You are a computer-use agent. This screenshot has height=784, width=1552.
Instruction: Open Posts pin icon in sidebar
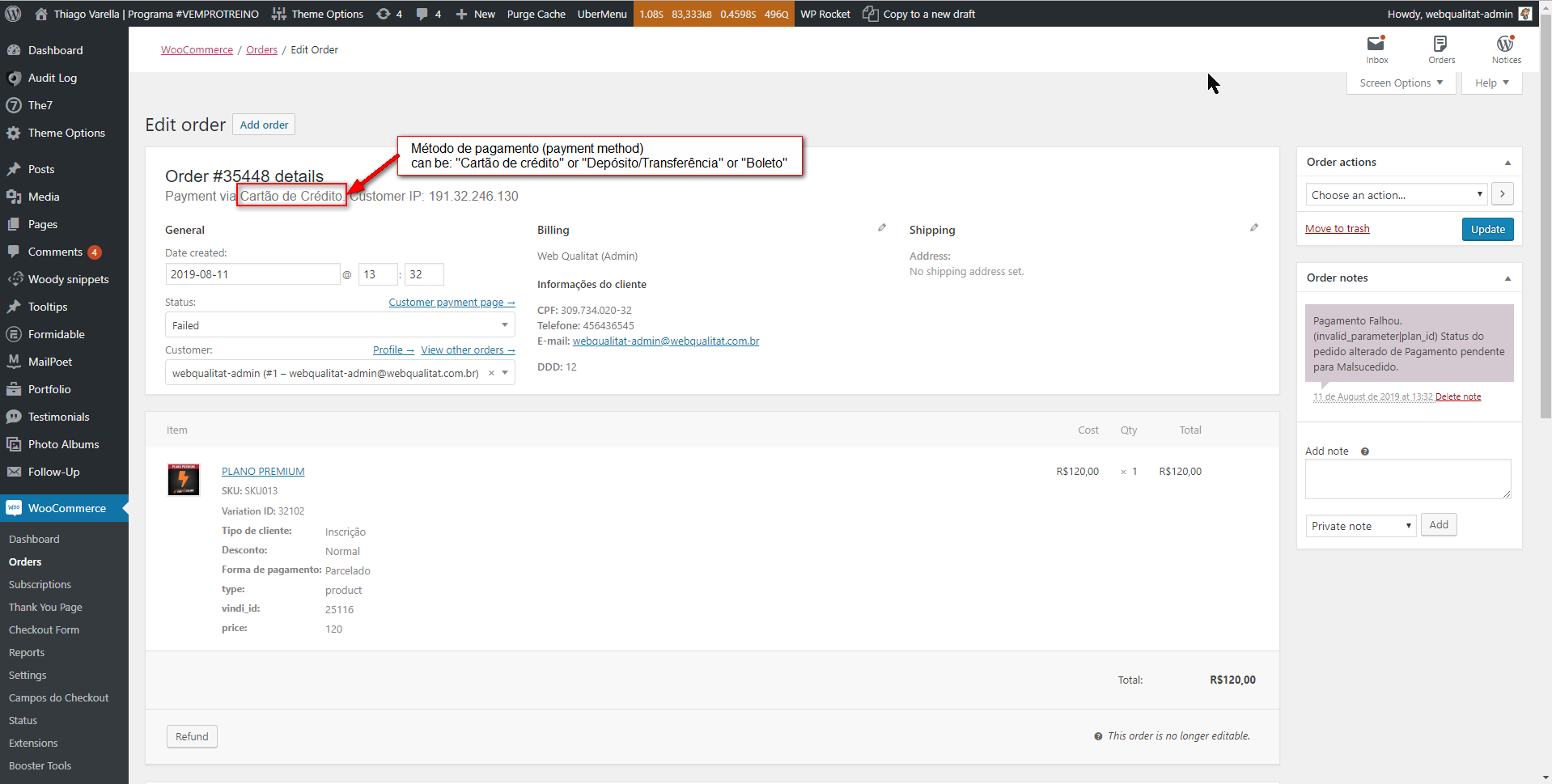[x=14, y=169]
